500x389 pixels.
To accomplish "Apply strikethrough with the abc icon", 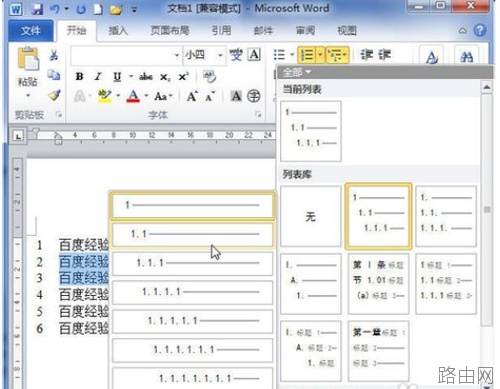I will [x=146, y=77].
